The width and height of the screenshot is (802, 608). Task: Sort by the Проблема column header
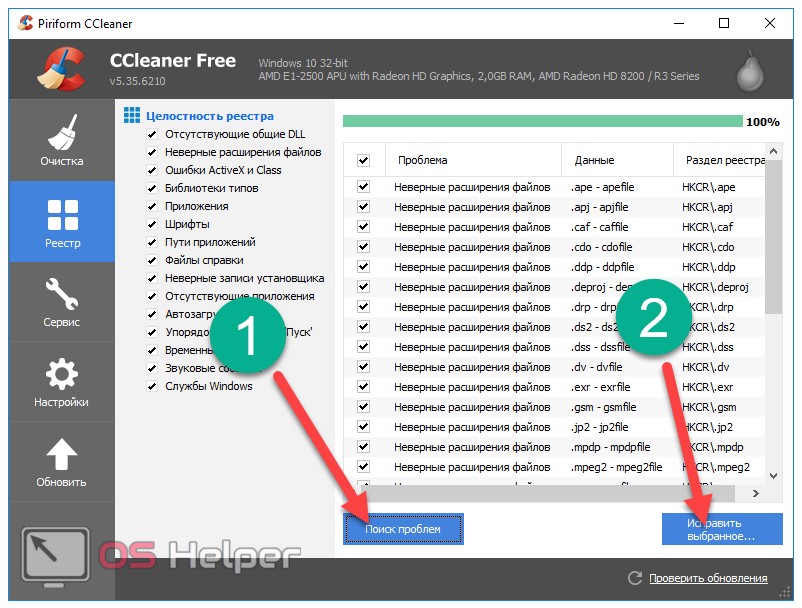click(x=473, y=160)
